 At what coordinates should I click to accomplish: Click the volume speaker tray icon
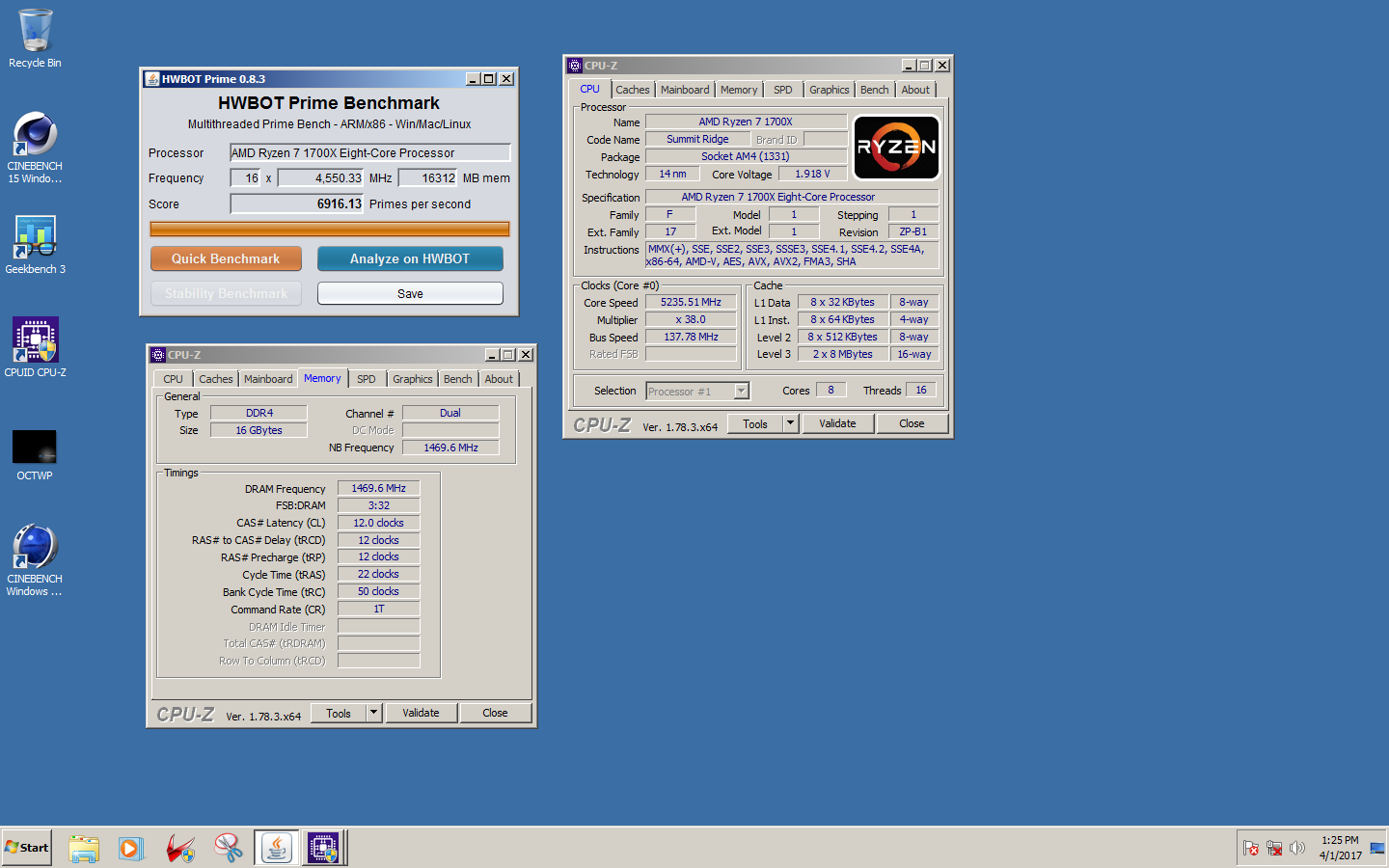pyautogui.click(x=1297, y=848)
